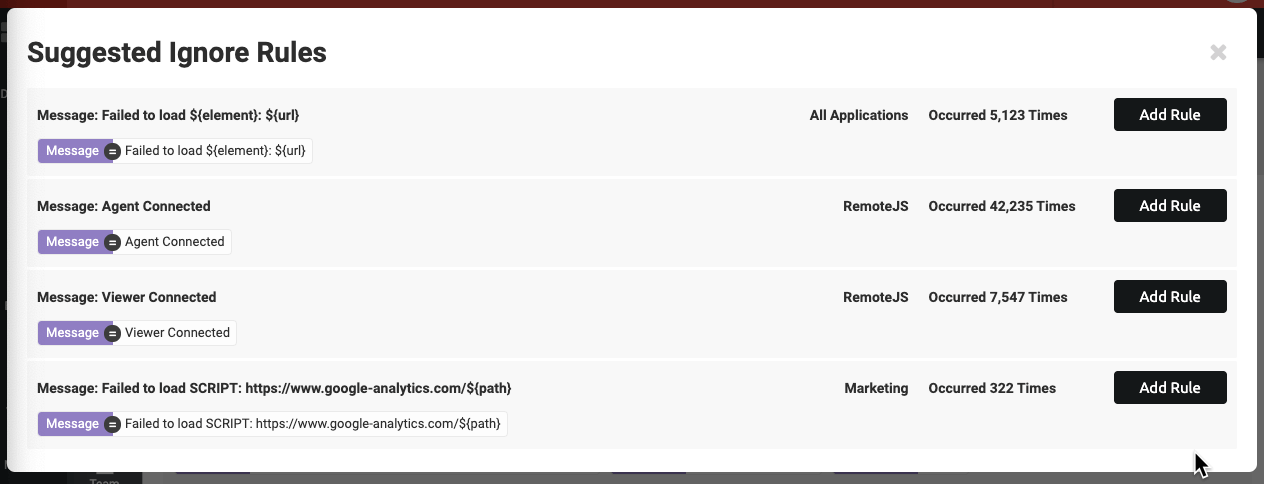Click the 'Marketing' application label
The image size is (1264, 484).
click(x=876, y=388)
